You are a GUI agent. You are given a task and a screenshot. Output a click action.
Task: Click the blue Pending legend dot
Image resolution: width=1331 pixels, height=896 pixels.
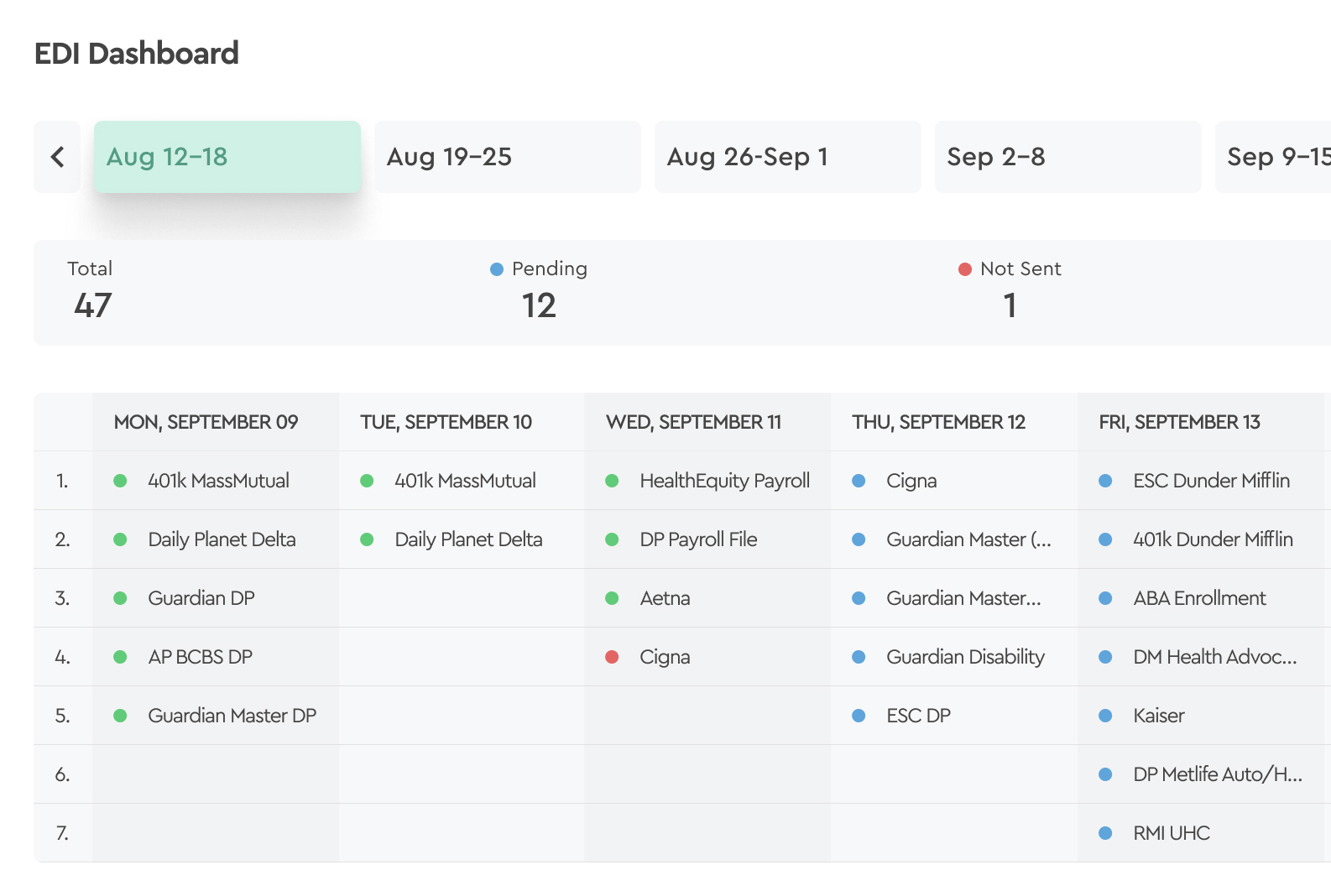pyautogui.click(x=497, y=269)
